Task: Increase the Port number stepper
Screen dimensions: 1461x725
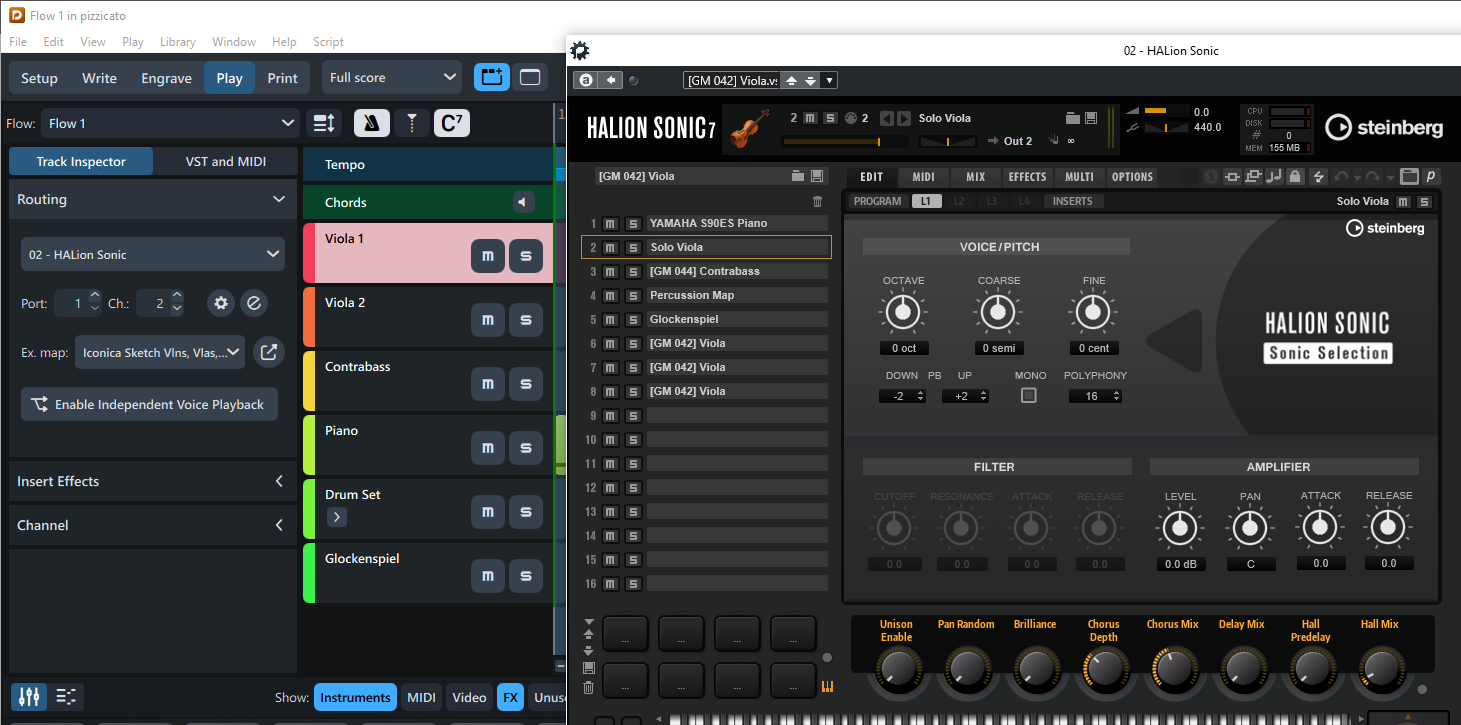Action: point(95,297)
